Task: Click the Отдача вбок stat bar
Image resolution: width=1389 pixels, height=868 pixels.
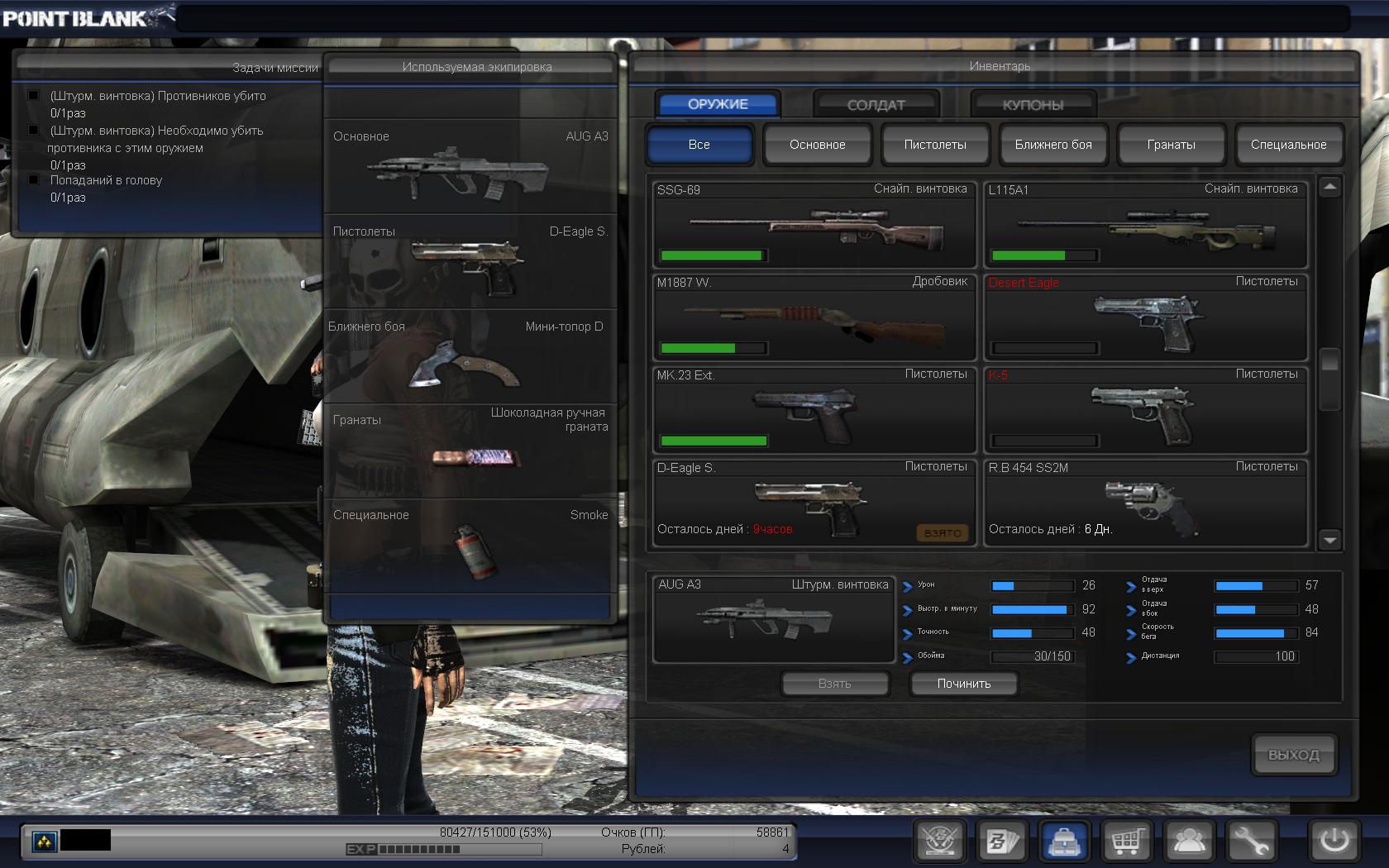Action: 1256,609
